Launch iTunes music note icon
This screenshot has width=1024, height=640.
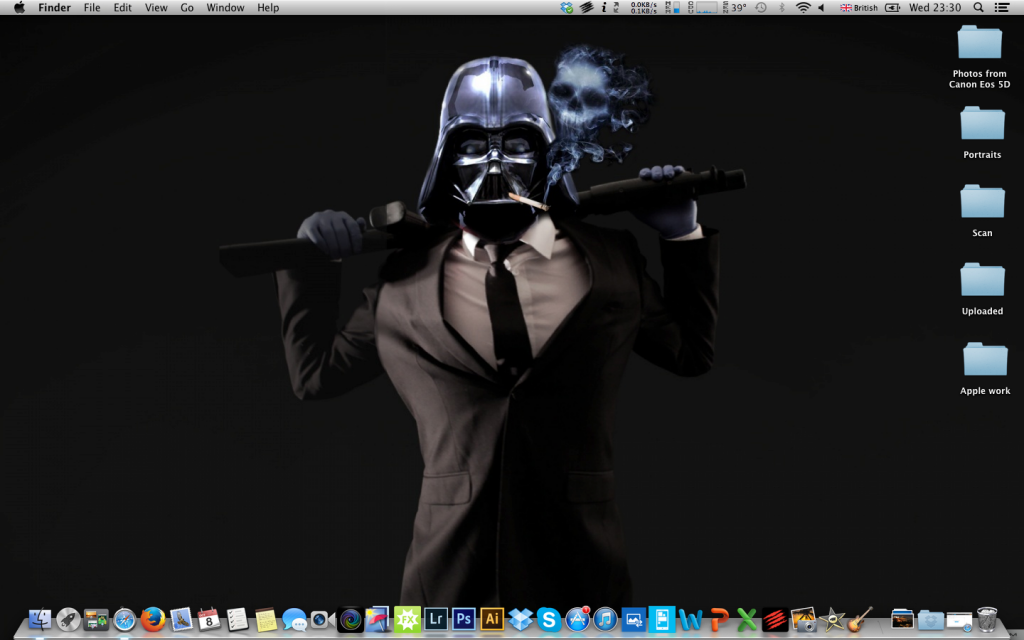tap(605, 619)
